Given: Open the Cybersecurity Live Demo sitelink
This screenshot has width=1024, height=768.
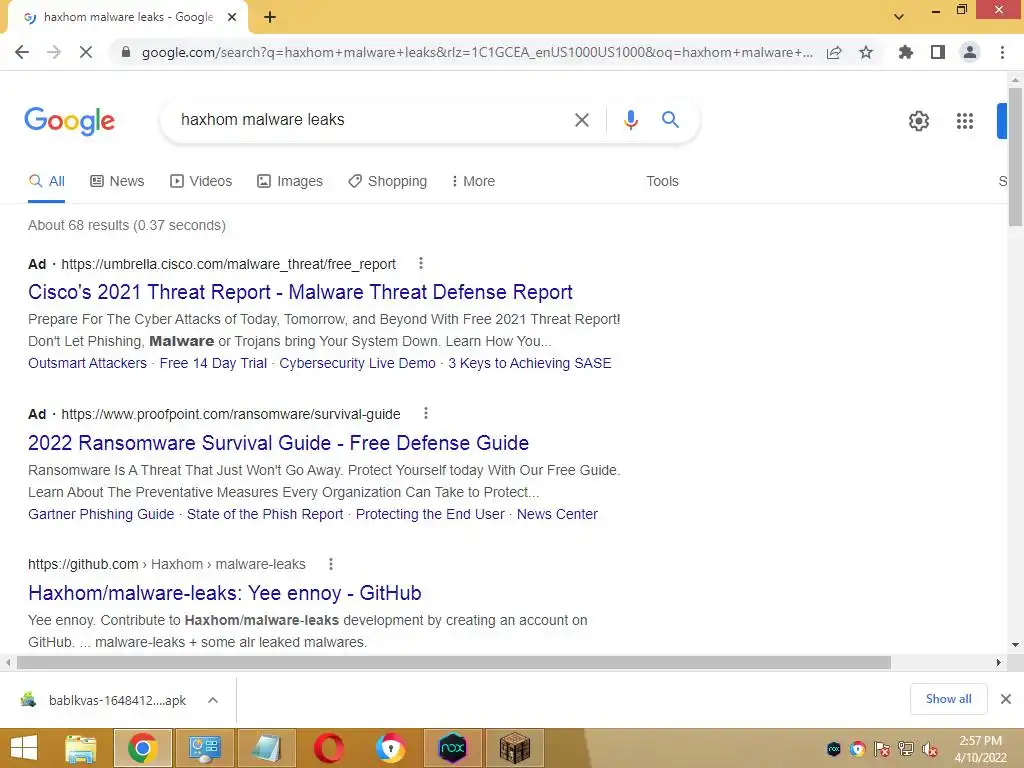Looking at the screenshot, I should click(357, 363).
